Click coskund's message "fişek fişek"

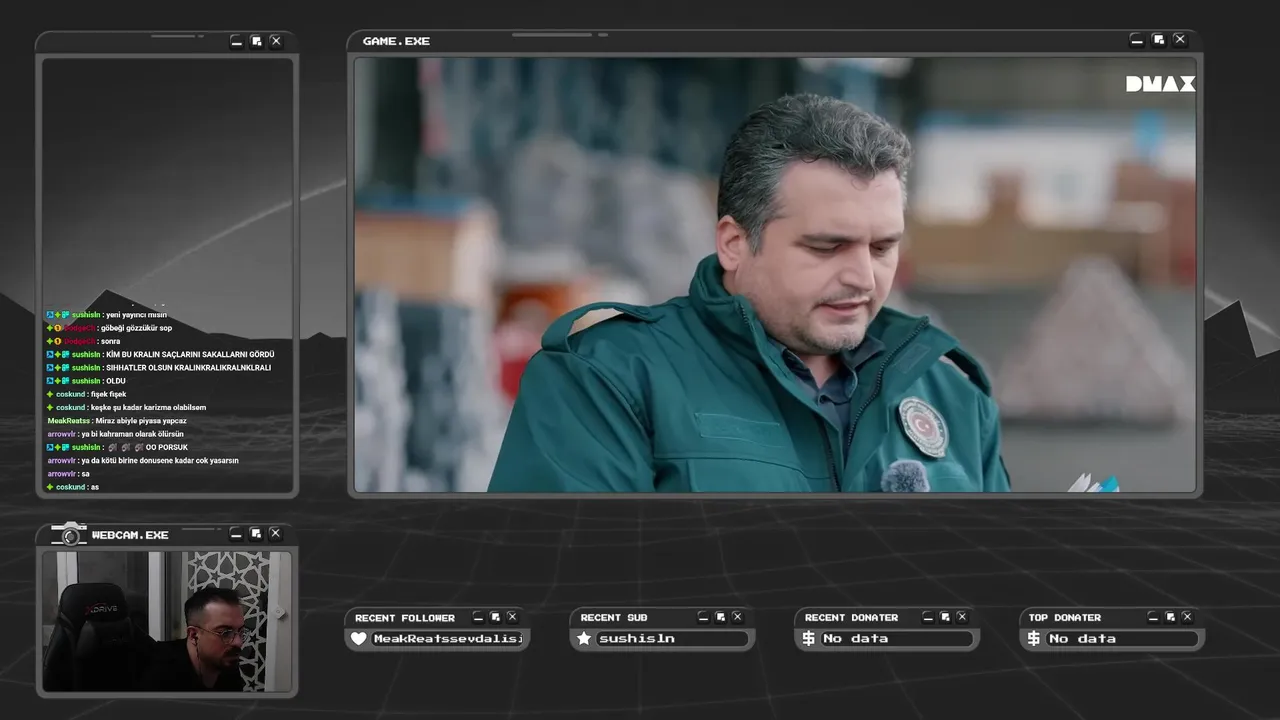tap(108, 394)
